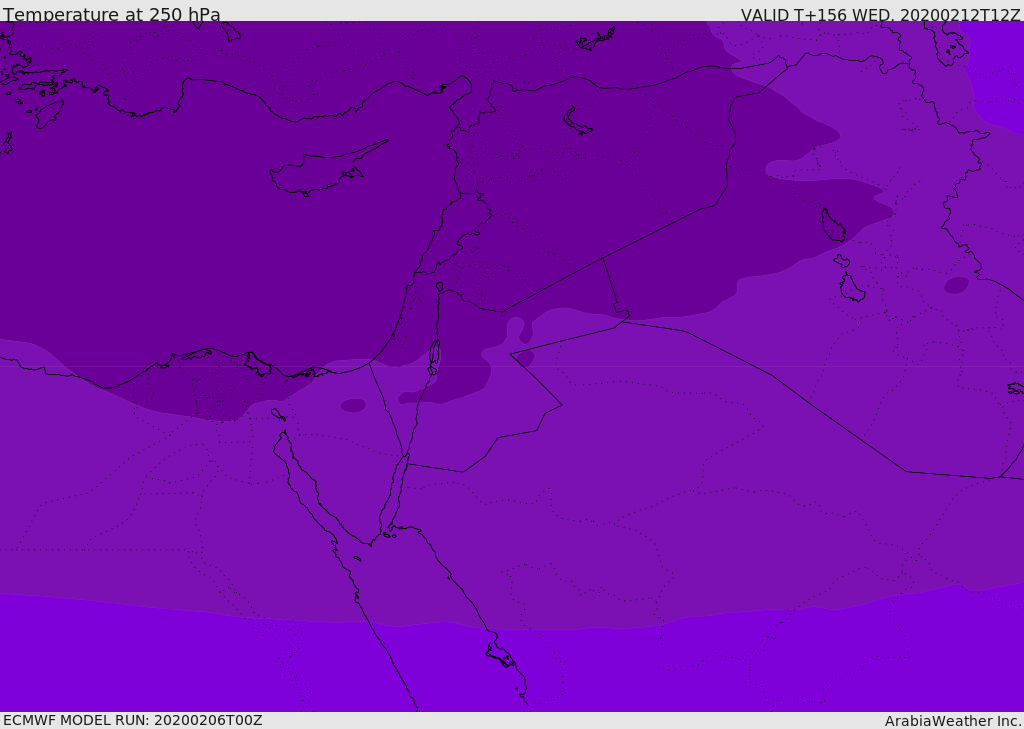Click the 'Temperature at 250 hPa' title
Viewport: 1024px width, 729px height.
click(112, 14)
